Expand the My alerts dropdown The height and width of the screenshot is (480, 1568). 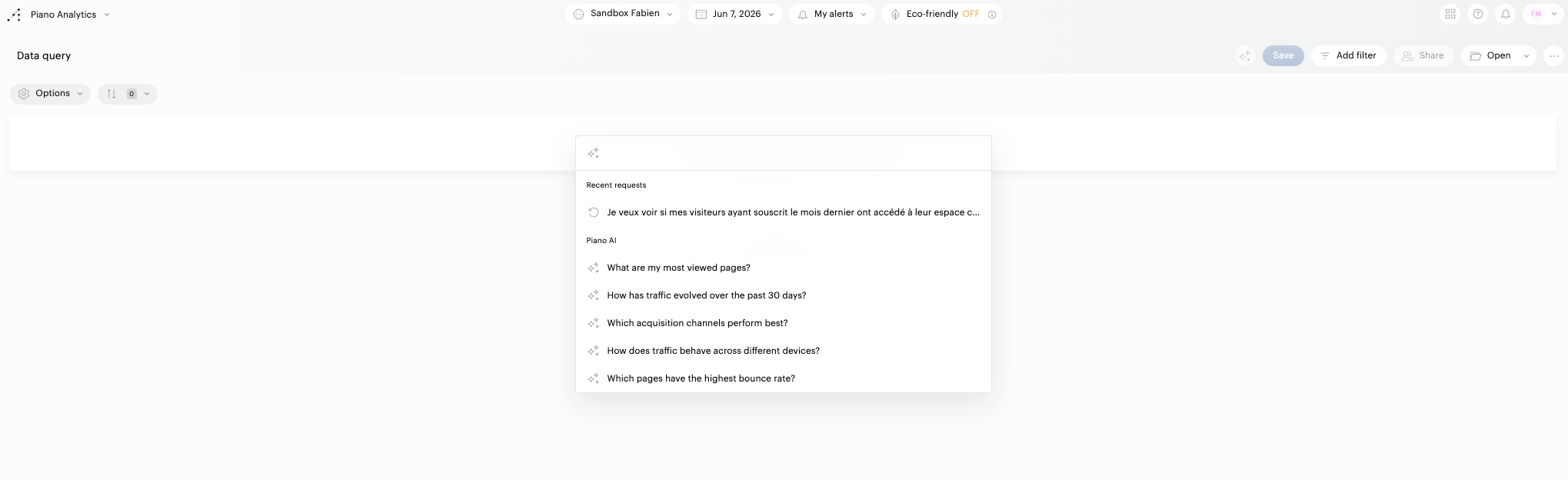[x=832, y=14]
